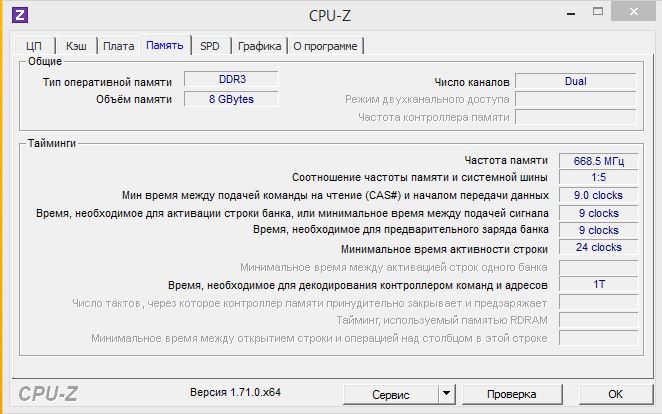
Task: Click the Минимальное время активности строки label
Action: (x=444, y=249)
